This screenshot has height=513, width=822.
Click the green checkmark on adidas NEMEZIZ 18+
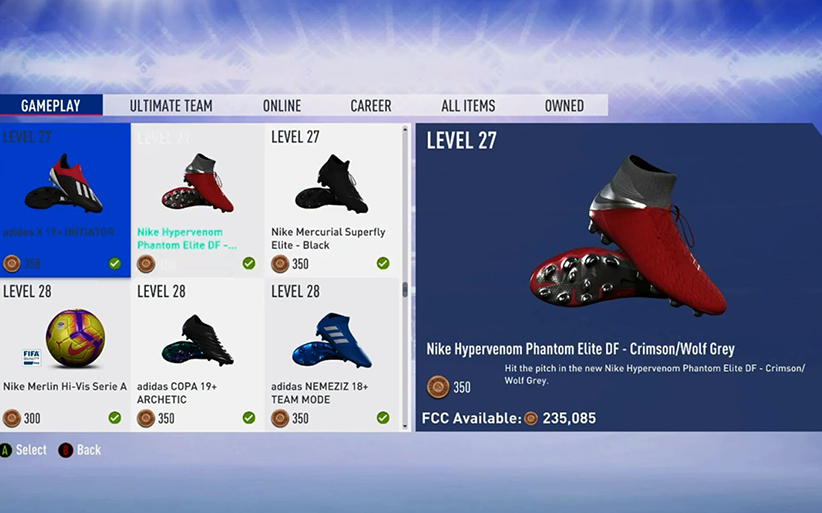(x=383, y=418)
